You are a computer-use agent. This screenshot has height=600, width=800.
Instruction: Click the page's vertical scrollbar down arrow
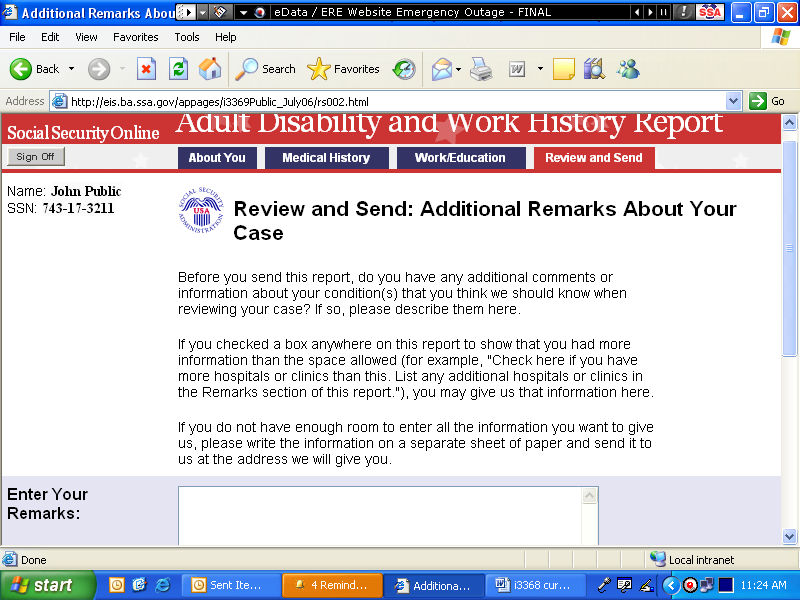[x=789, y=536]
